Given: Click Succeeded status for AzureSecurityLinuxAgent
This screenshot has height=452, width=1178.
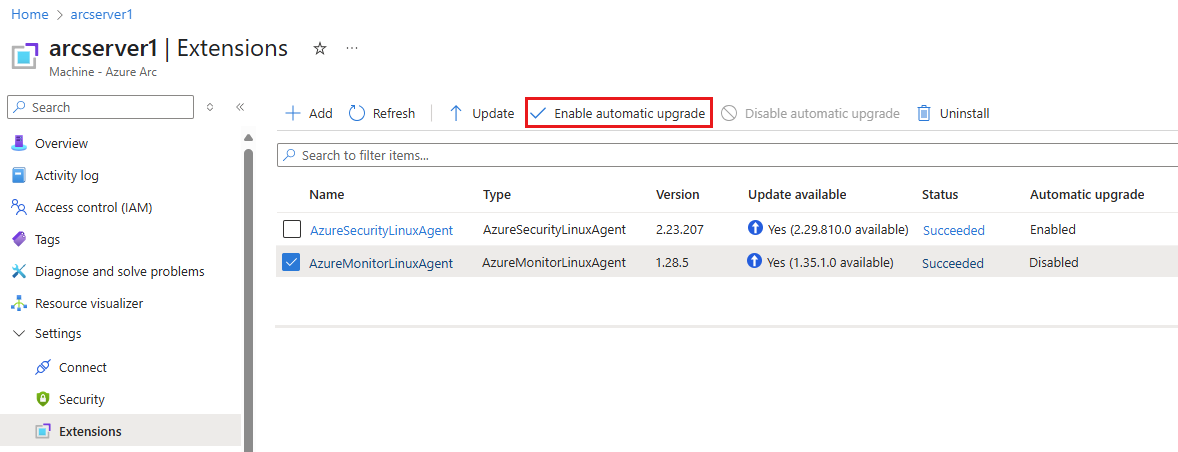Looking at the screenshot, I should pos(953,231).
